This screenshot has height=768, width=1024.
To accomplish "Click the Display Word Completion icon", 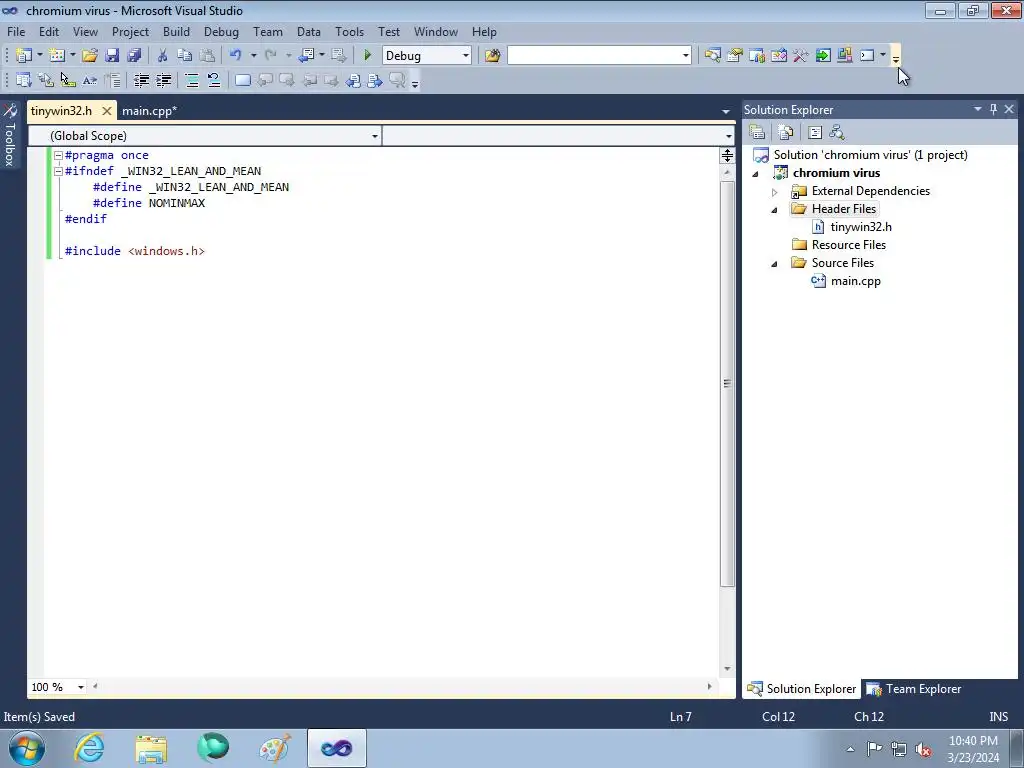I will pyautogui.click(x=90, y=80).
